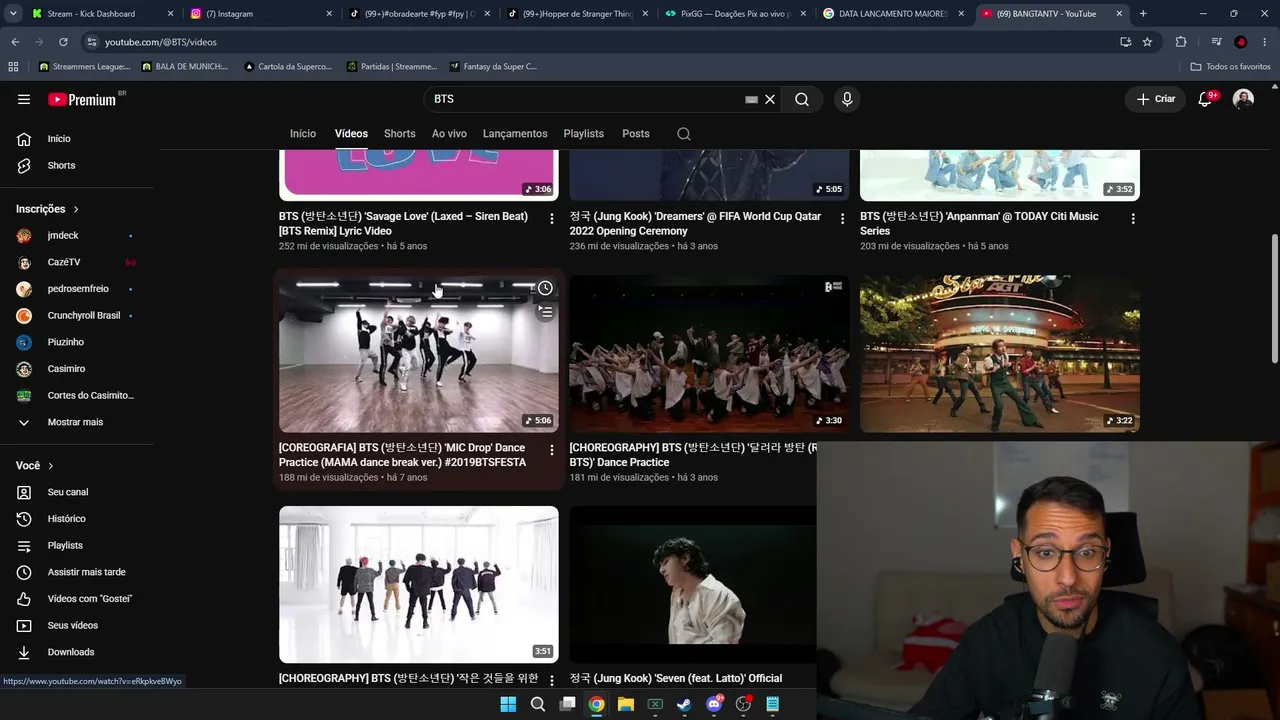Switch to the Instagram browser tab
The height and width of the screenshot is (720, 1280).
click(x=259, y=14)
